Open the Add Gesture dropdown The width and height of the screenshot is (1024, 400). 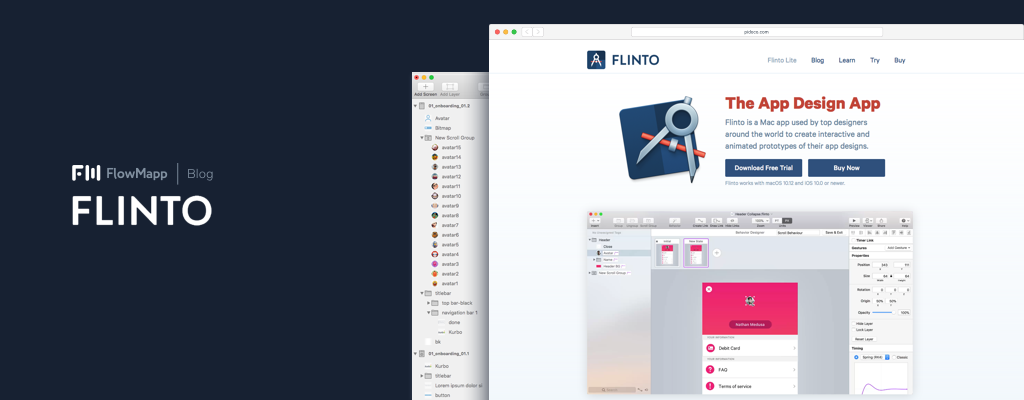click(x=899, y=248)
